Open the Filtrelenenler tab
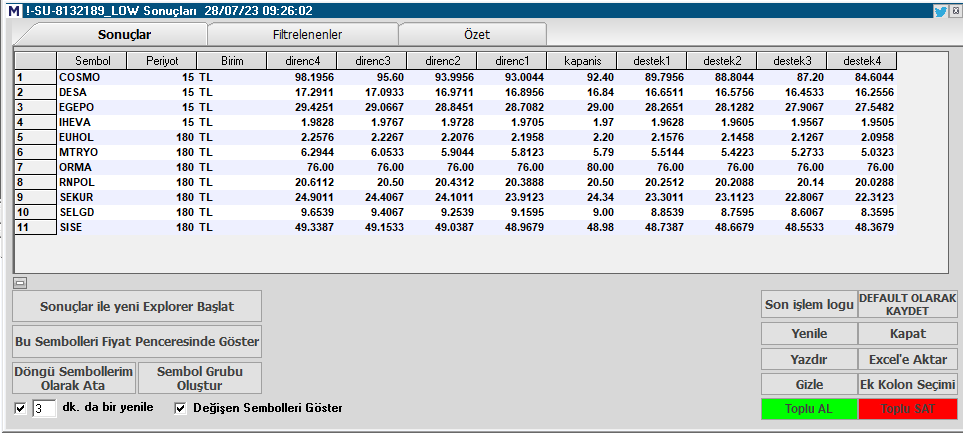The width and height of the screenshot is (963, 433). (307, 34)
